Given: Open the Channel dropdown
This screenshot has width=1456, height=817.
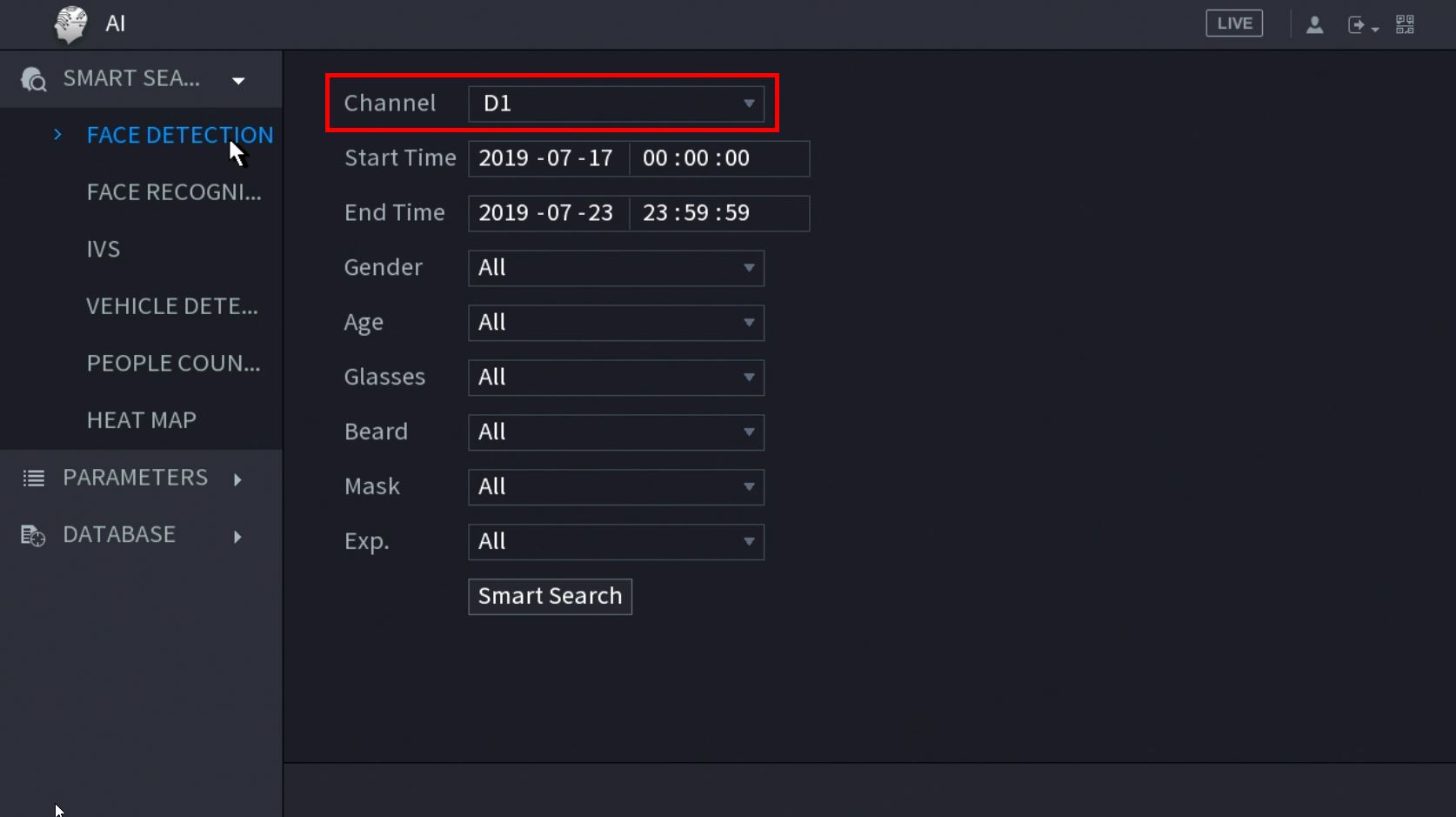Looking at the screenshot, I should (616, 104).
